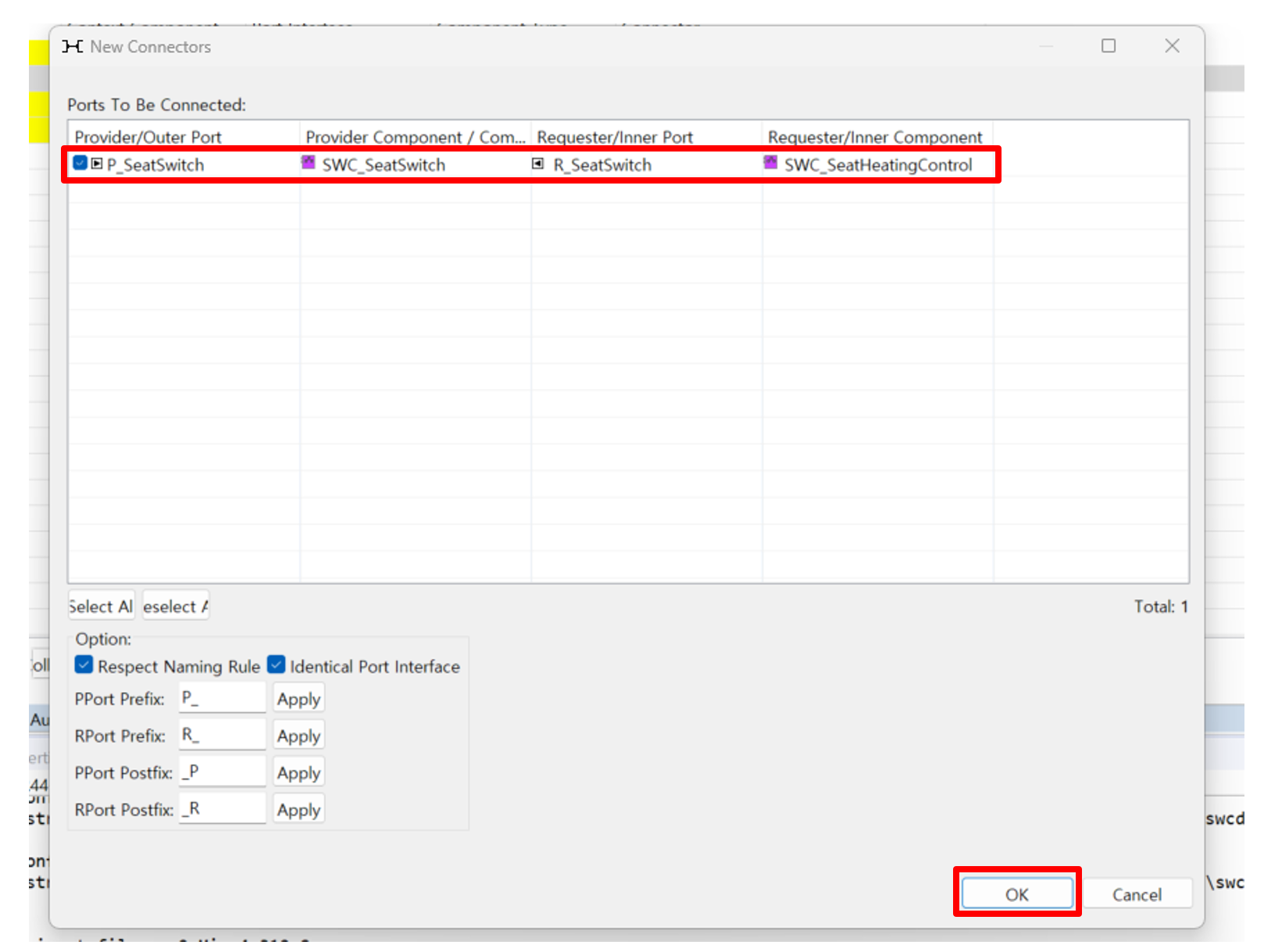Click the R_SeatSwitch requester port icon
The image size is (1264, 952).
tap(537, 164)
